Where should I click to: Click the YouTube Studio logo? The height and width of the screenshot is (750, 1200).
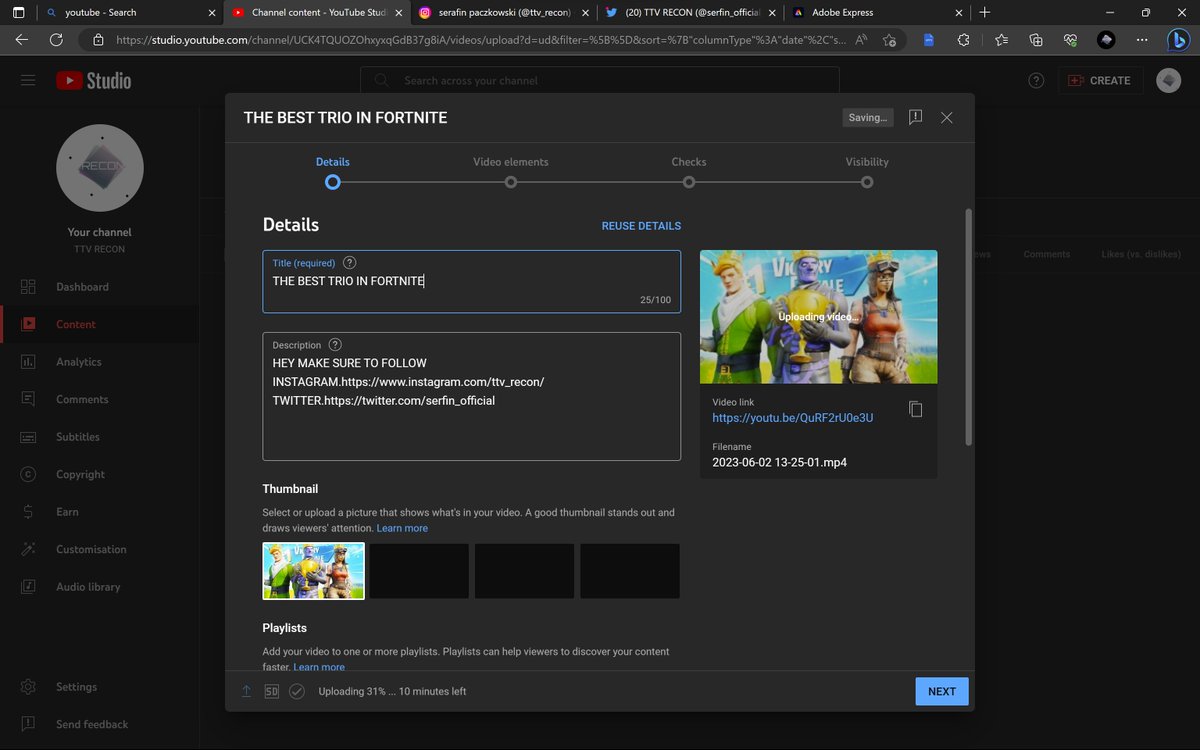94,81
